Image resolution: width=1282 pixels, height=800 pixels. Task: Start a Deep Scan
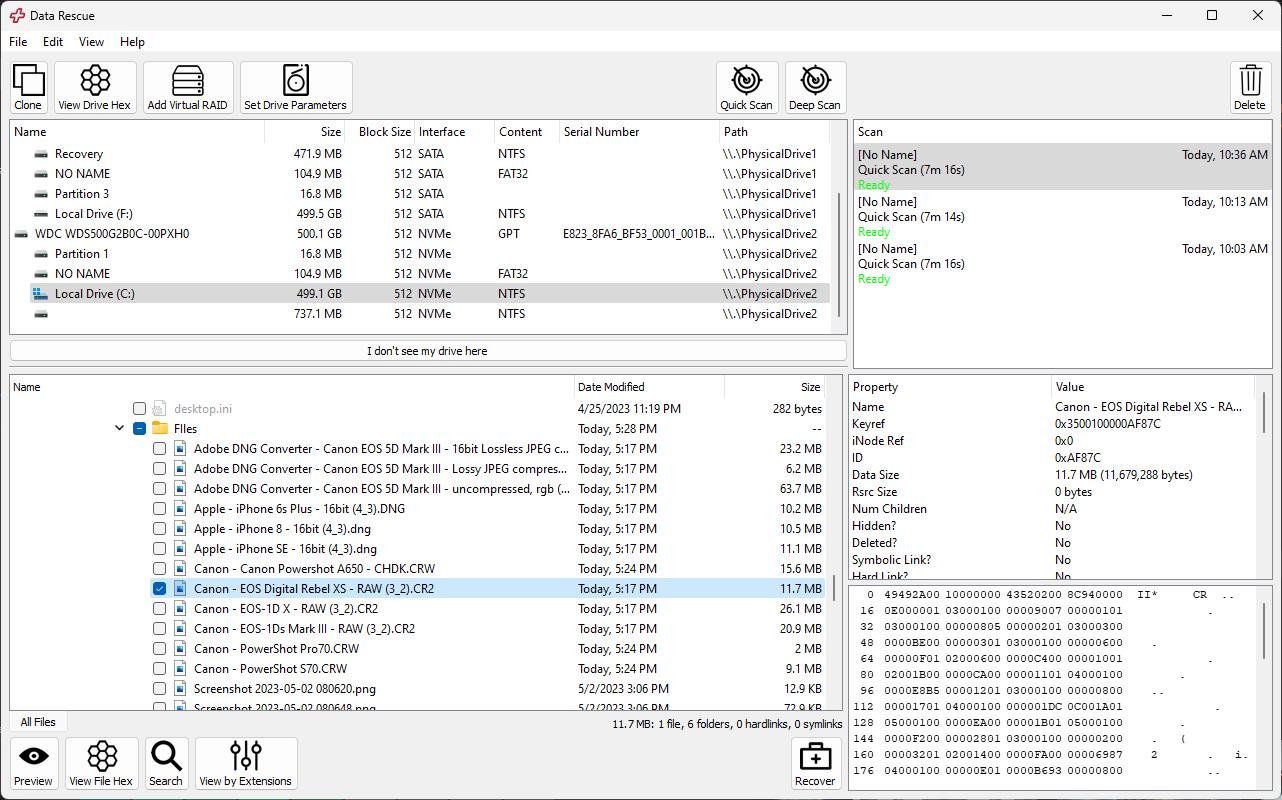tap(815, 87)
